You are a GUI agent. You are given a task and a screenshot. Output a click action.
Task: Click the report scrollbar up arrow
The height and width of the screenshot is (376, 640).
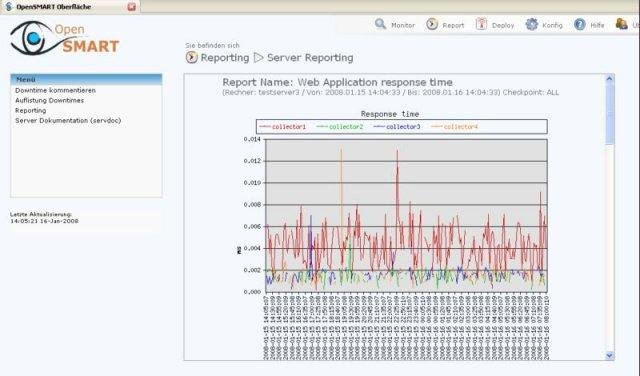pos(609,79)
